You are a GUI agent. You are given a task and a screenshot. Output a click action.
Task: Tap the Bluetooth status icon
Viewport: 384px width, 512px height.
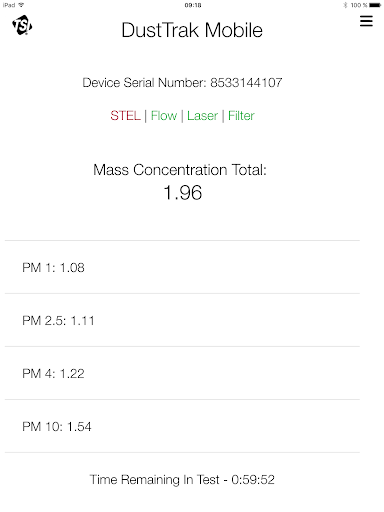(345, 5)
